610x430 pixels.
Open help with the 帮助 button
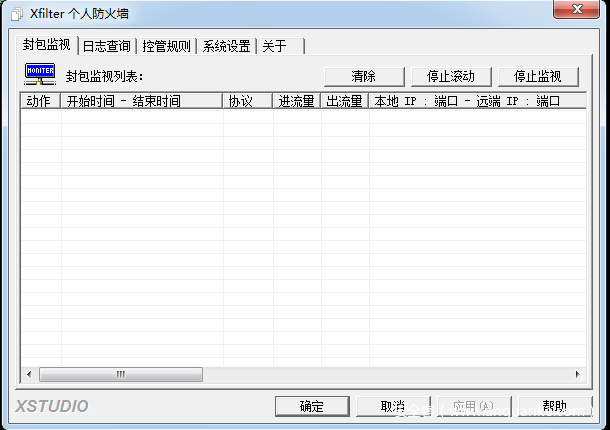[555, 406]
